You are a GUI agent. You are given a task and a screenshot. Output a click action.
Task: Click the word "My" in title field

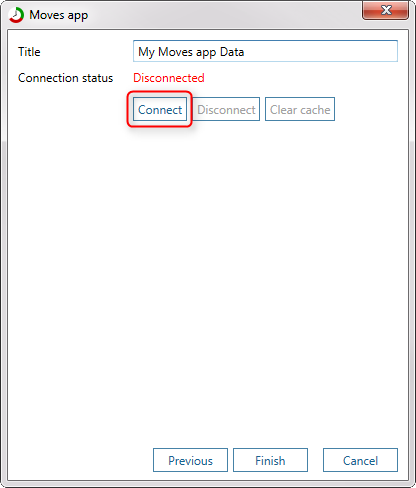click(146, 53)
